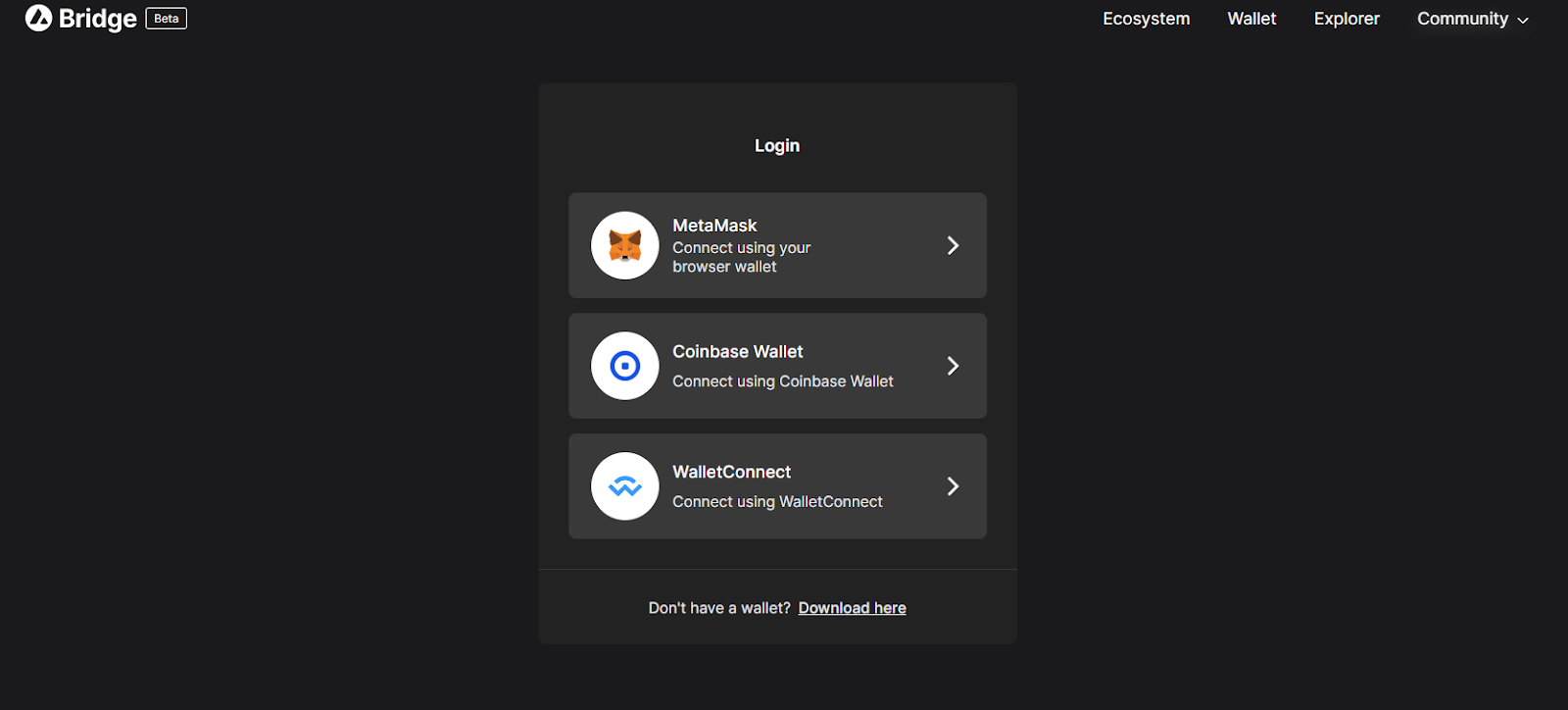
Task: Click the Bridge brand name text
Action: click(98, 19)
